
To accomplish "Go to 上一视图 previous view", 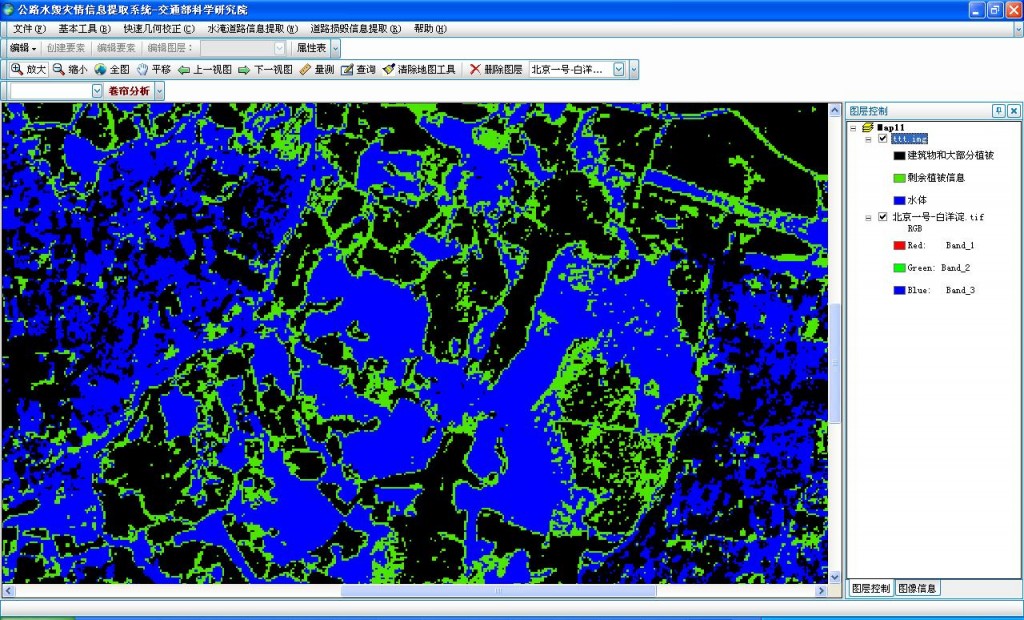I will click(205, 70).
